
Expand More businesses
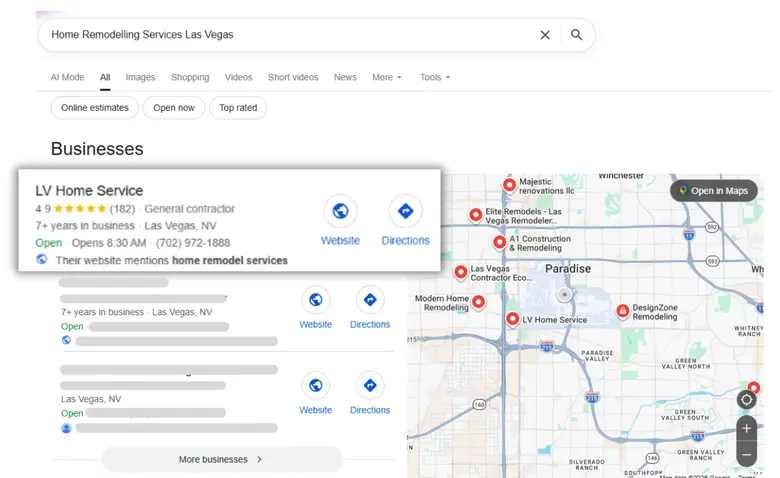coord(222,460)
